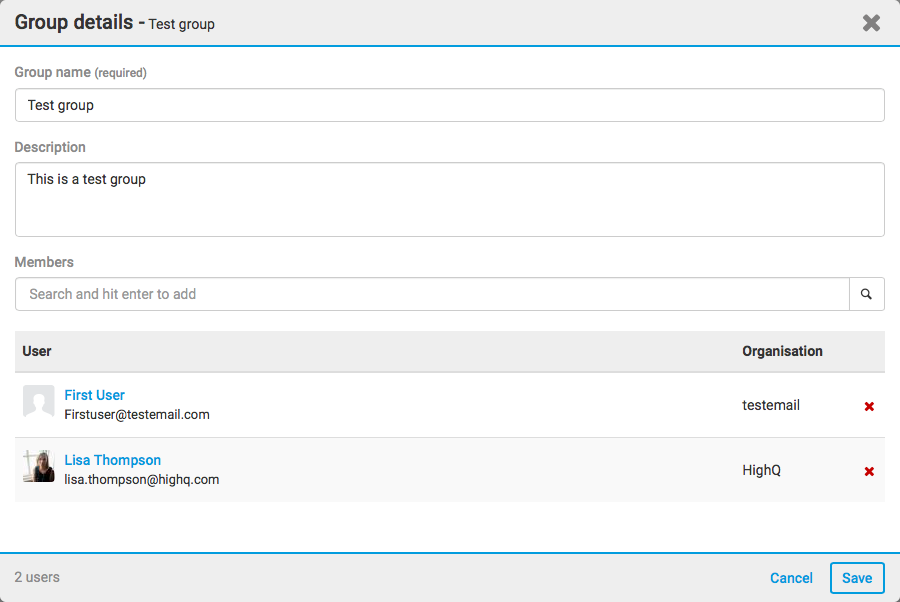900x602 pixels.
Task: Click the Organisation column header
Action: 782,351
